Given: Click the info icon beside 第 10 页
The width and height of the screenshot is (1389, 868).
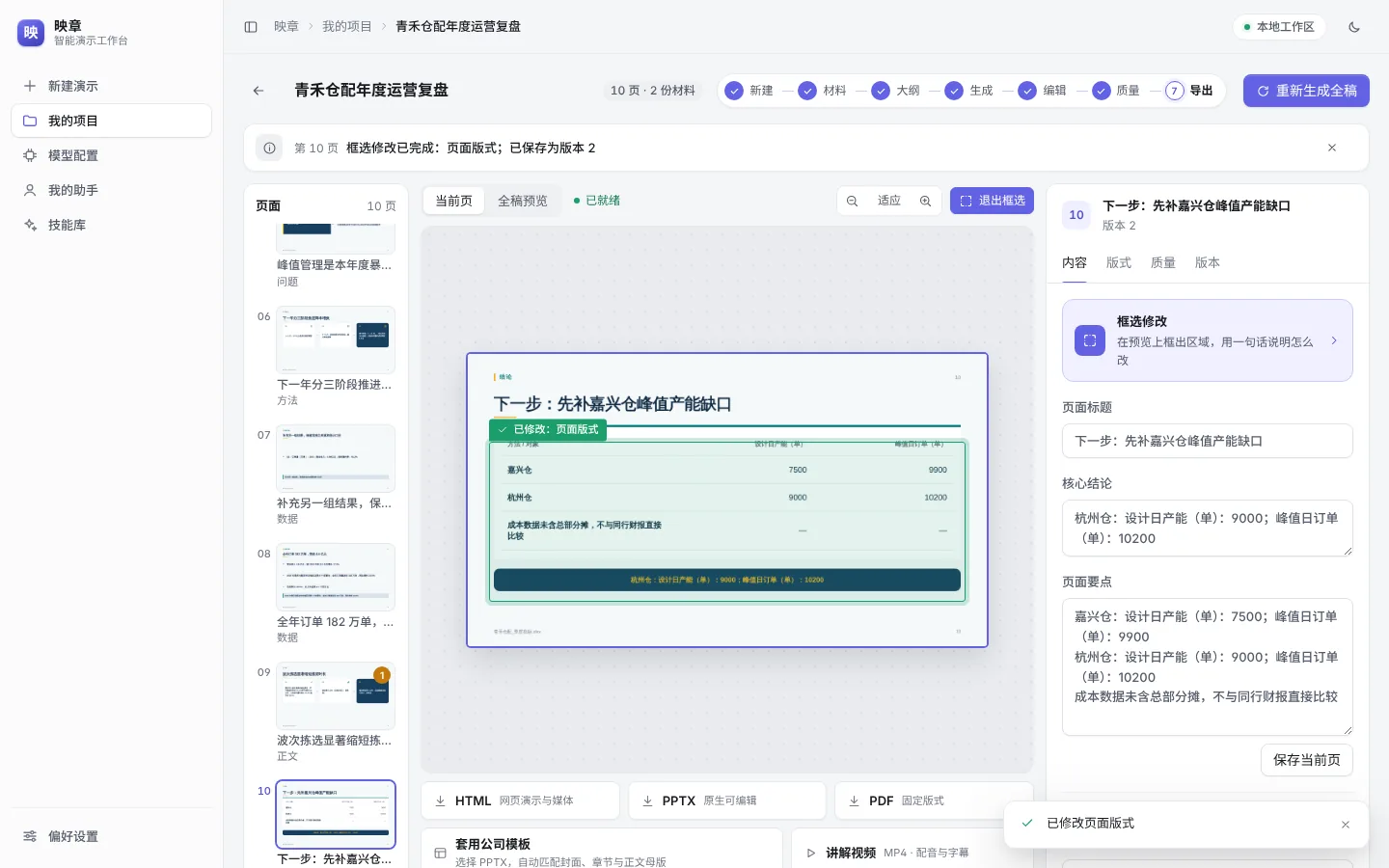Looking at the screenshot, I should pos(270,148).
